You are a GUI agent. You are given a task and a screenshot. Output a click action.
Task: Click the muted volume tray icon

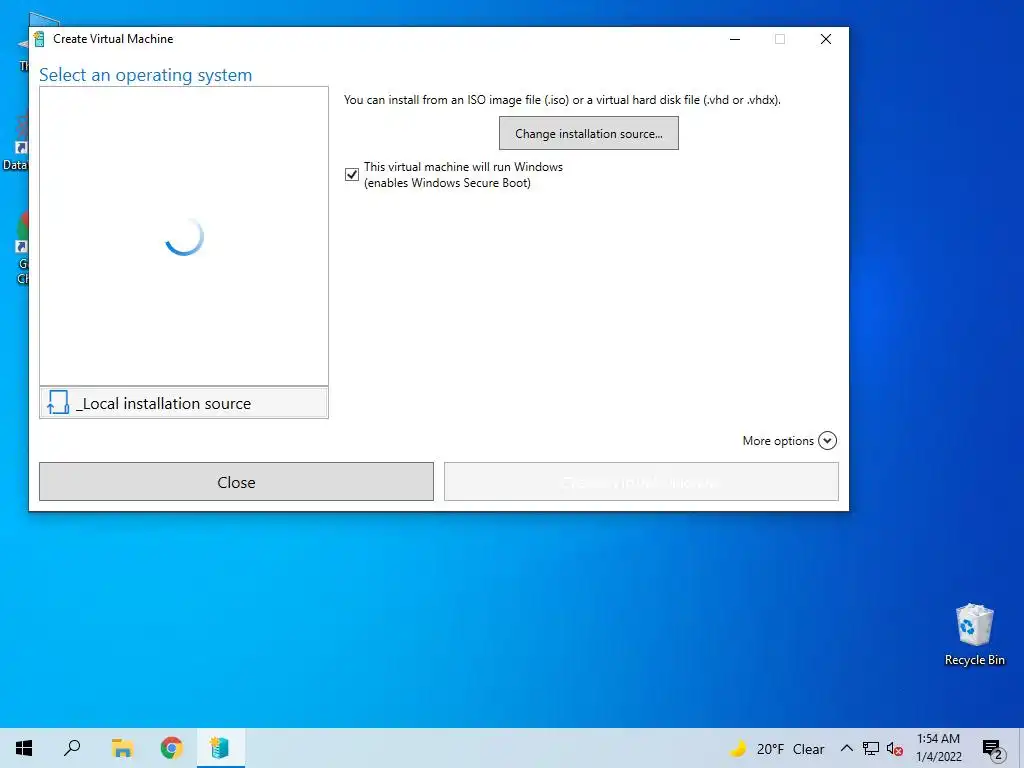(895, 749)
